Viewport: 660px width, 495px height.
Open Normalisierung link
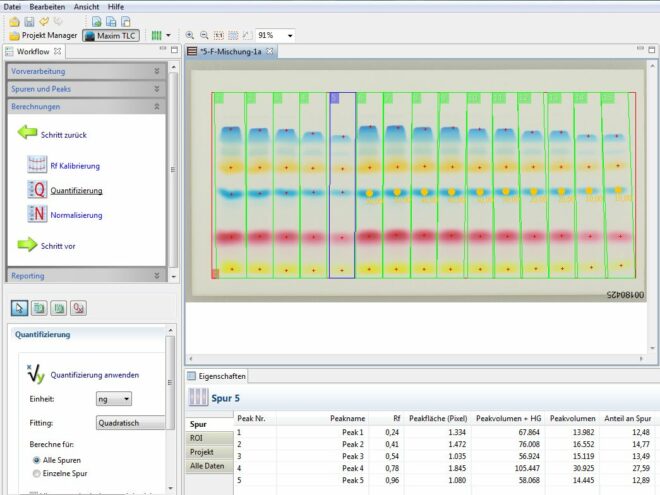point(76,215)
